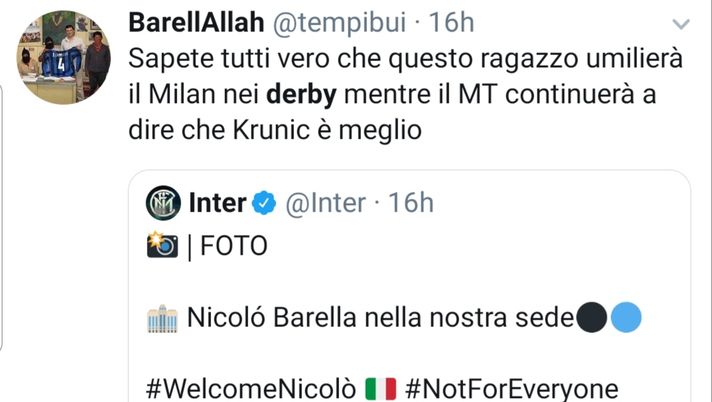The height and width of the screenshot is (402, 712).
Task: Click the black circle emoji
Action: [x=592, y=319]
